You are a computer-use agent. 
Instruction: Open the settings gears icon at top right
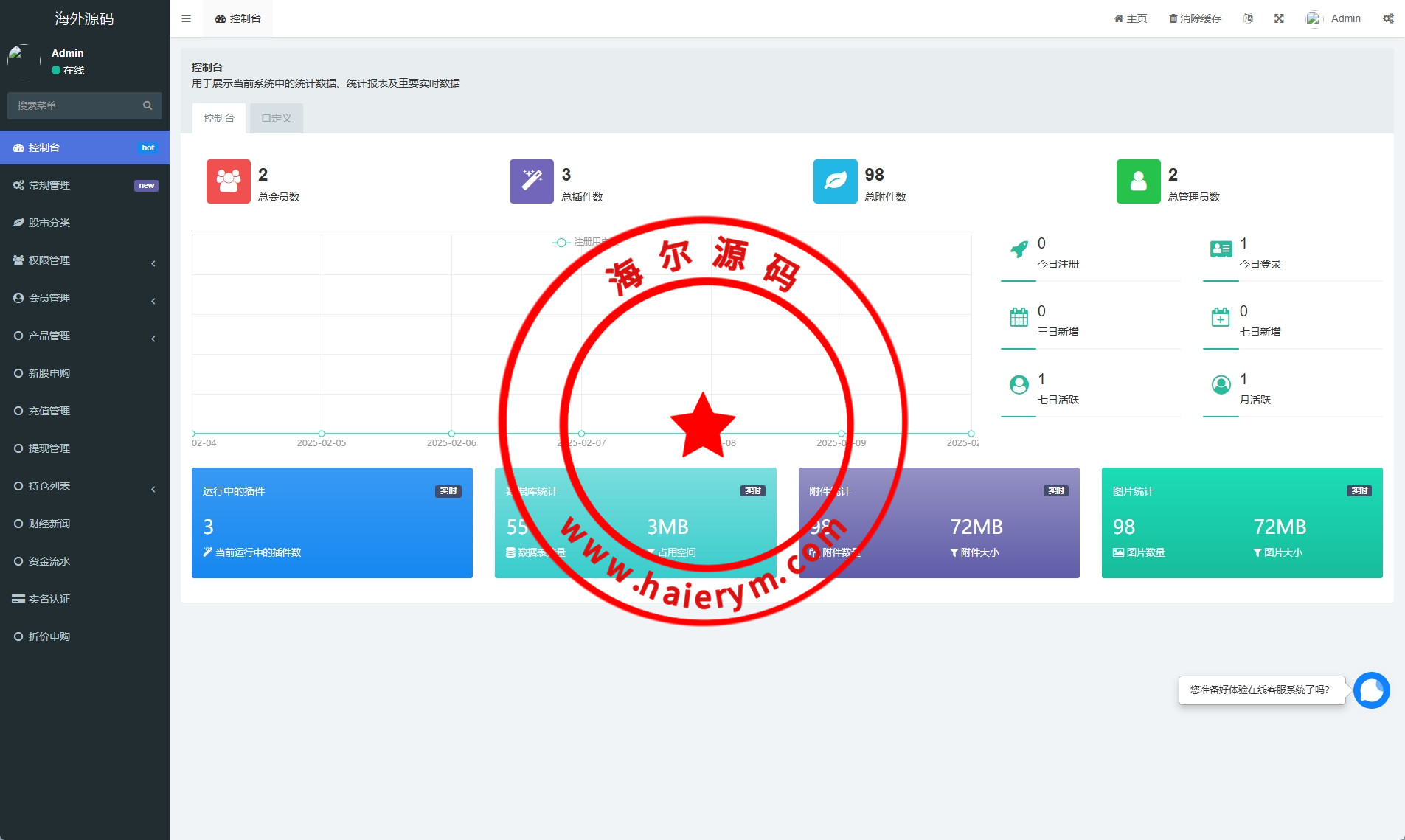(1387, 18)
